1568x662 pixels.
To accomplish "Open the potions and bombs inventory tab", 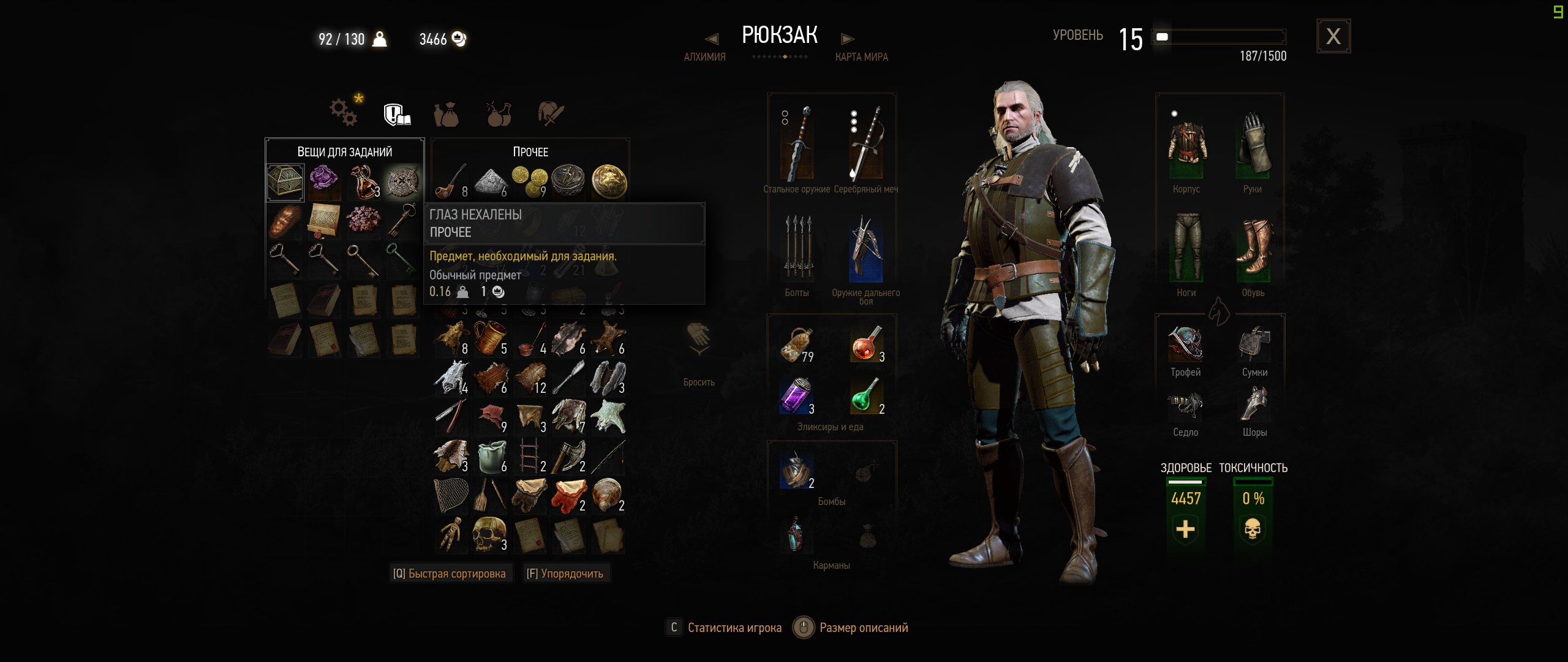I will click(499, 113).
